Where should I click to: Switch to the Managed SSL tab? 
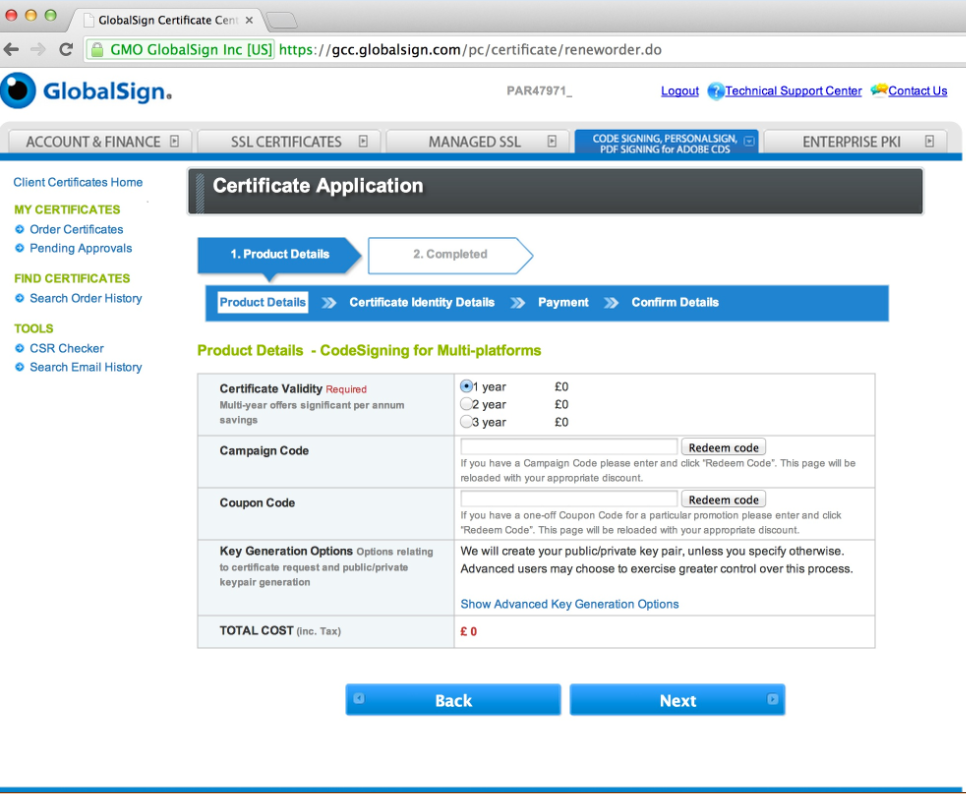pyautogui.click(x=475, y=142)
